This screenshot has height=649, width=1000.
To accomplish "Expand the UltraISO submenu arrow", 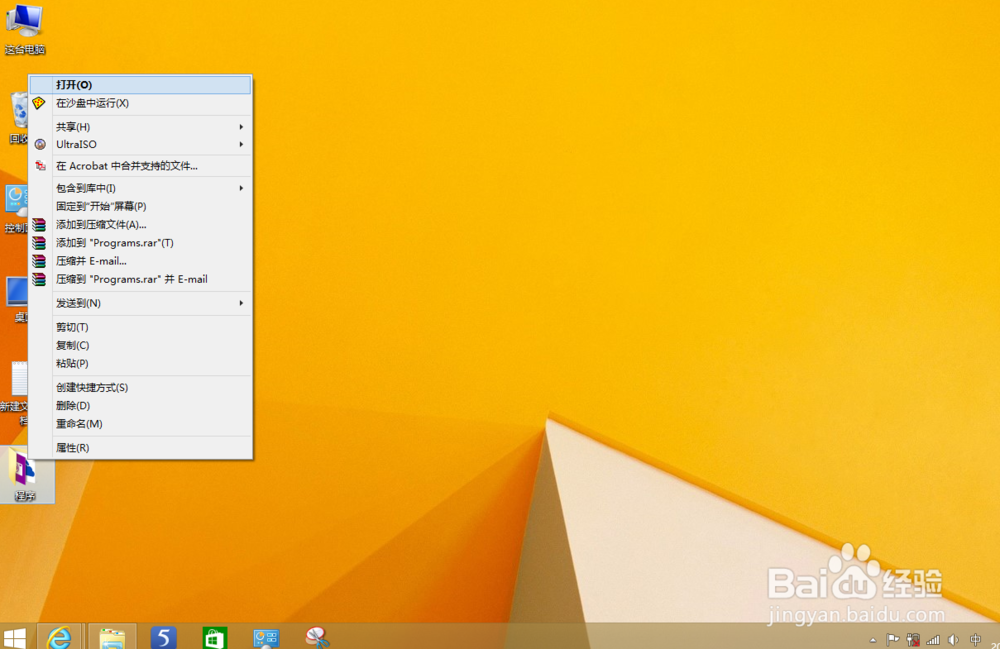I will tap(241, 145).
